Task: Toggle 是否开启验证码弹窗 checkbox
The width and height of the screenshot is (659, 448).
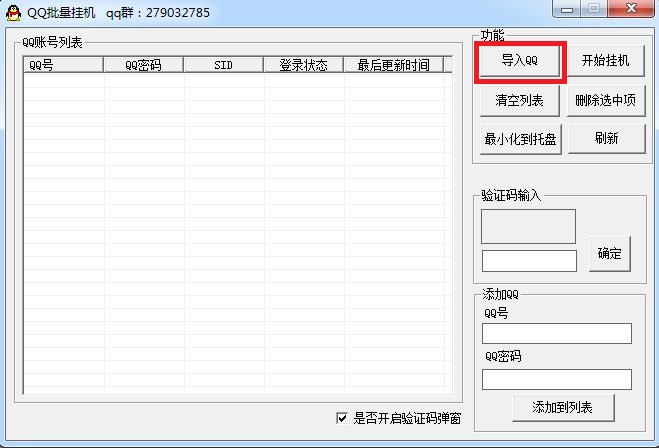Action: click(342, 418)
